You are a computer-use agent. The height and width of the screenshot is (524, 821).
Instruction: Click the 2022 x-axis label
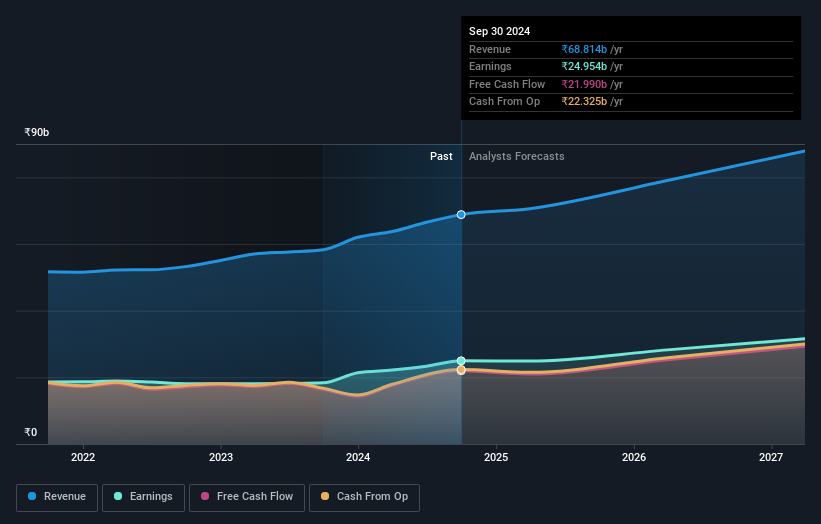pos(83,458)
